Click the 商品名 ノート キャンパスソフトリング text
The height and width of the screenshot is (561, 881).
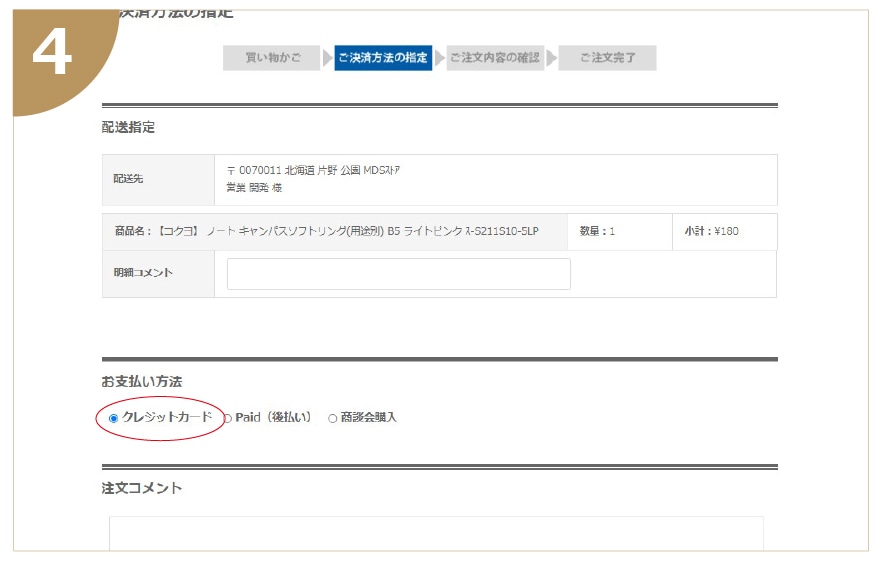point(326,231)
